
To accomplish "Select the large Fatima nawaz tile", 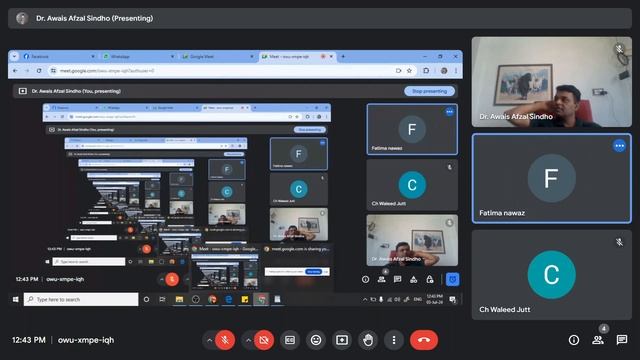I will (552, 178).
